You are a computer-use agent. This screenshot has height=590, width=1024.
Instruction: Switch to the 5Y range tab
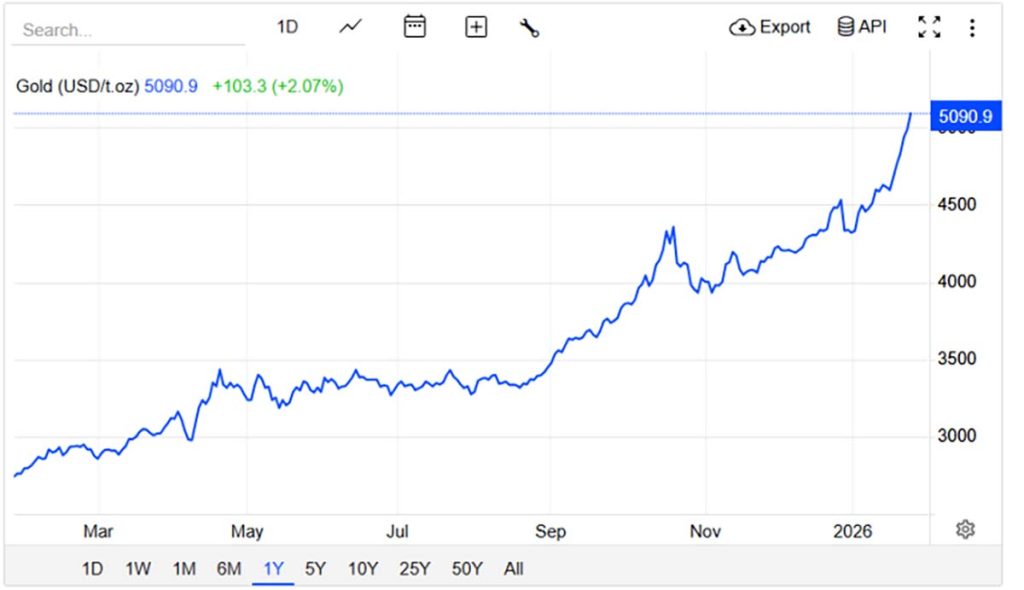316,568
